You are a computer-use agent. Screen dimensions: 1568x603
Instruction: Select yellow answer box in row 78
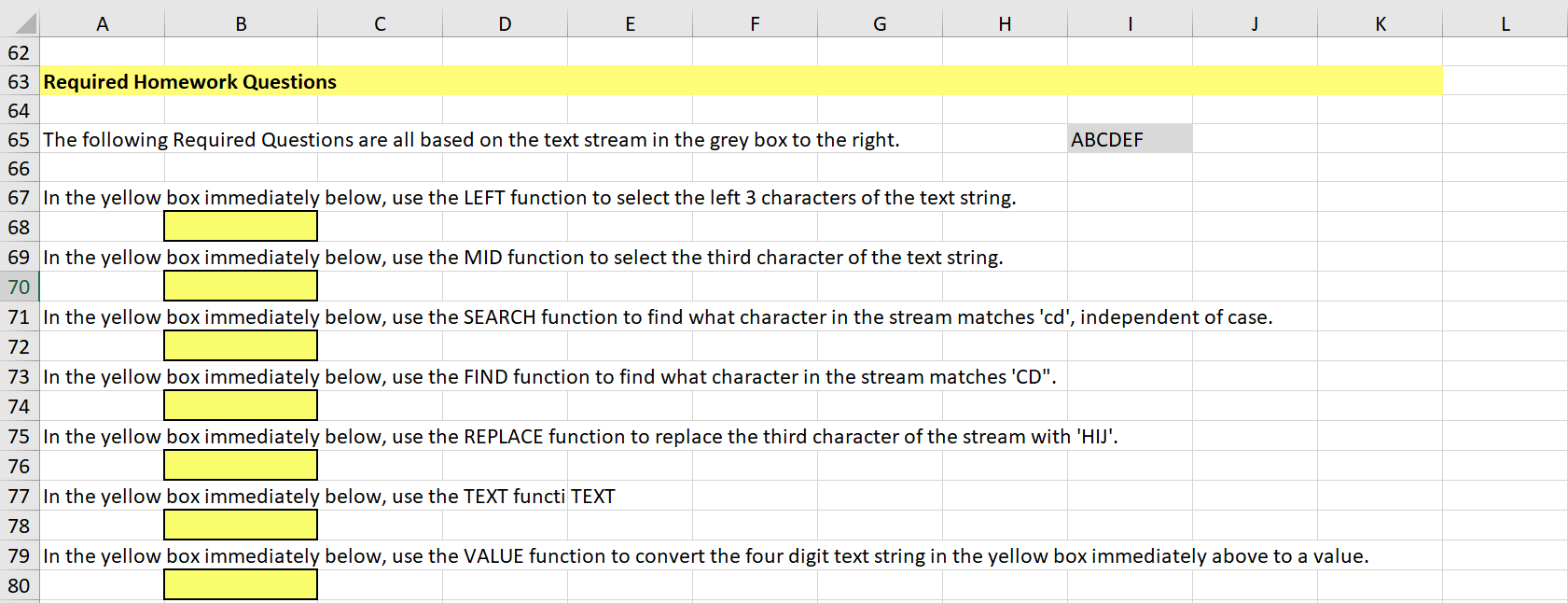point(241,525)
